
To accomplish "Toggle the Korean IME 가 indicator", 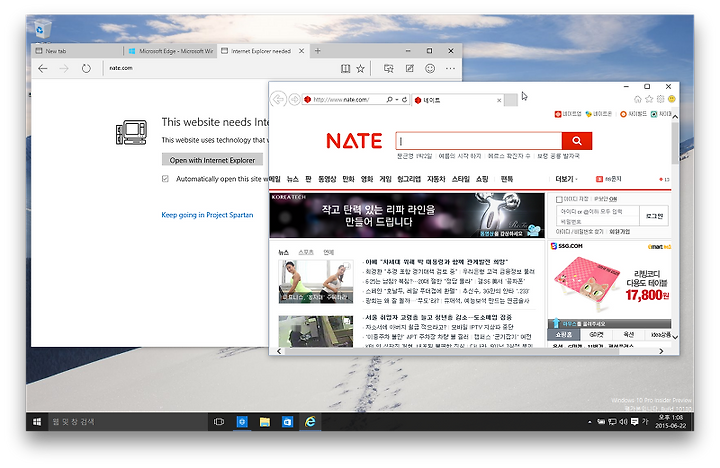I will pyautogui.click(x=645, y=421).
